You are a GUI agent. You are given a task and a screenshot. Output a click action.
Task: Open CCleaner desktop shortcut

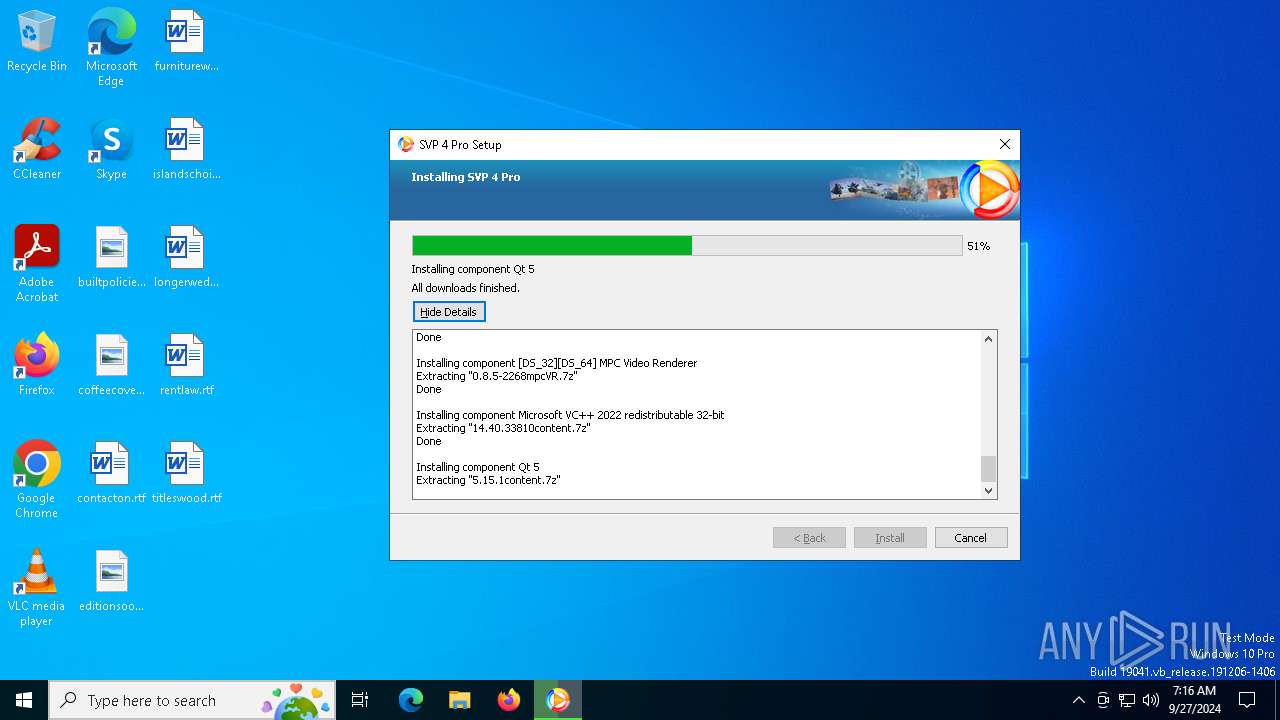click(37, 149)
